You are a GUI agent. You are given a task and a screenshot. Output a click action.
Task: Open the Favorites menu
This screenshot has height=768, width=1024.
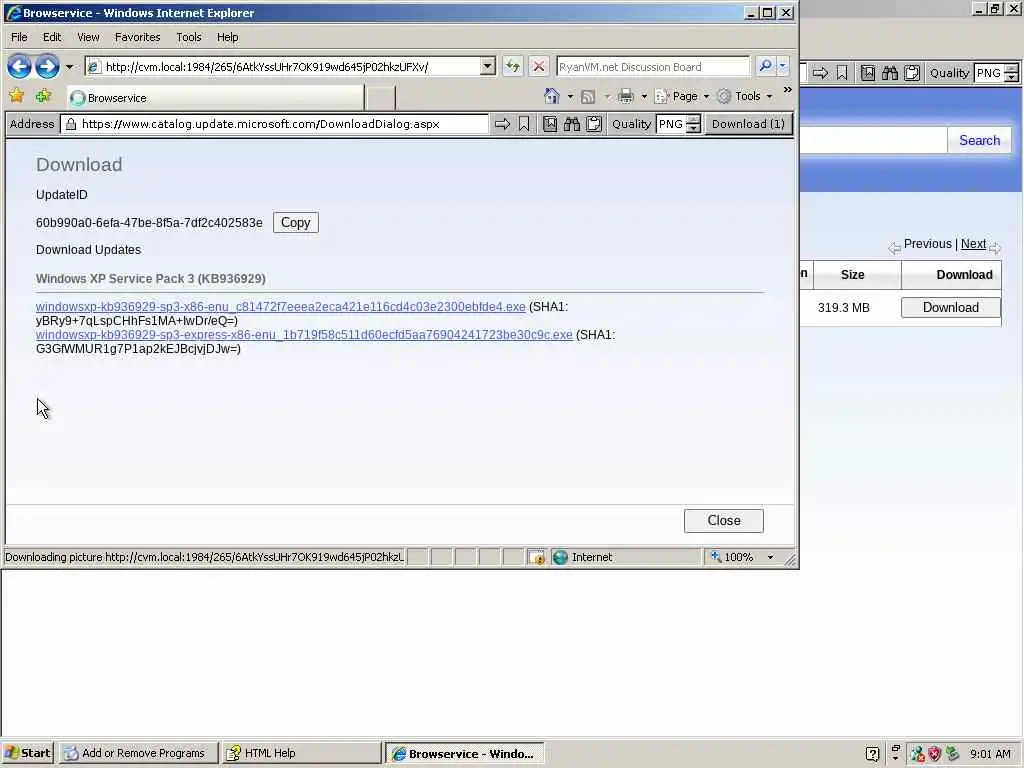137,37
